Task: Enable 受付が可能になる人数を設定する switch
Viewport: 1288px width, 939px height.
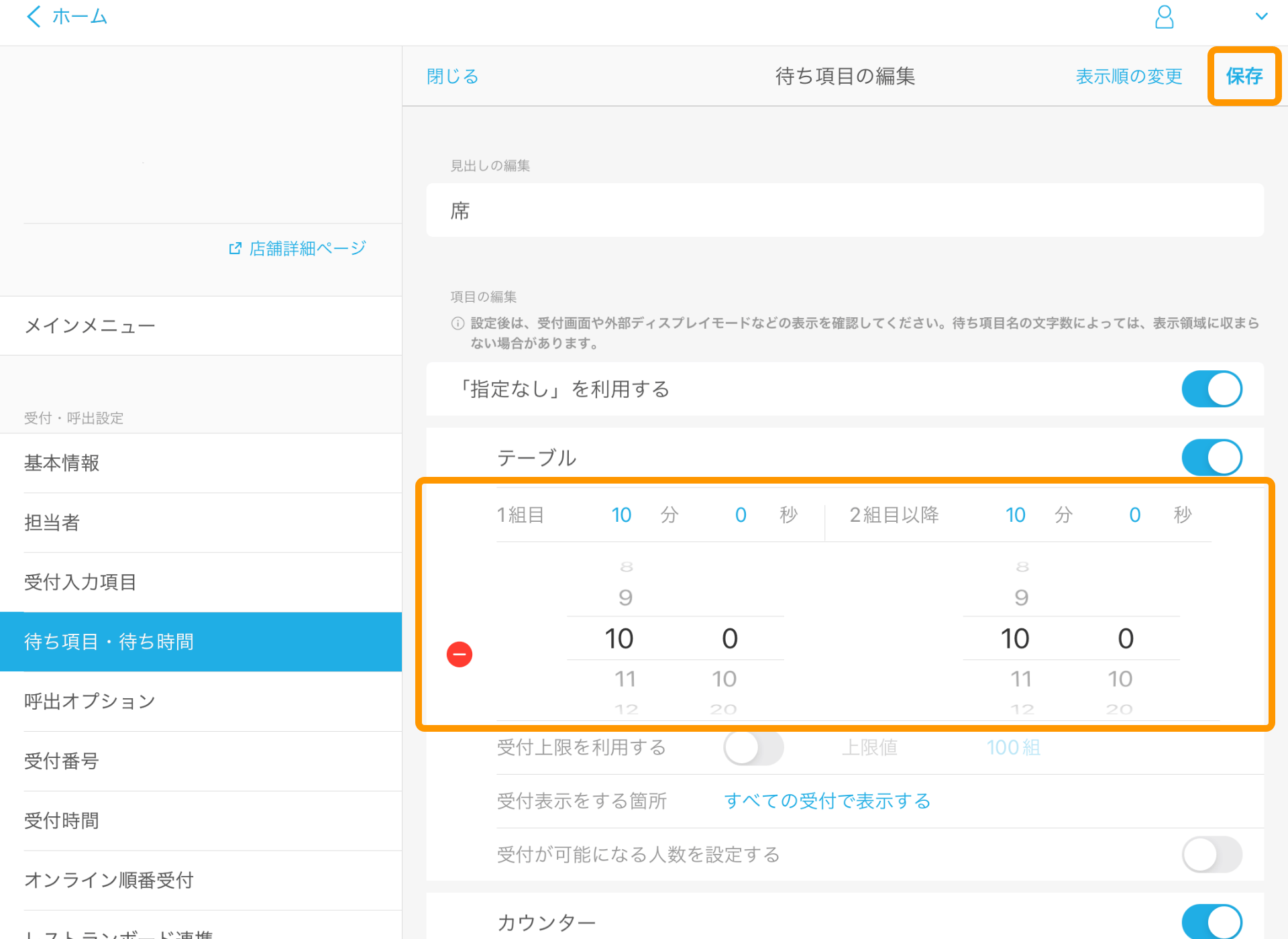Action: pos(1212,854)
